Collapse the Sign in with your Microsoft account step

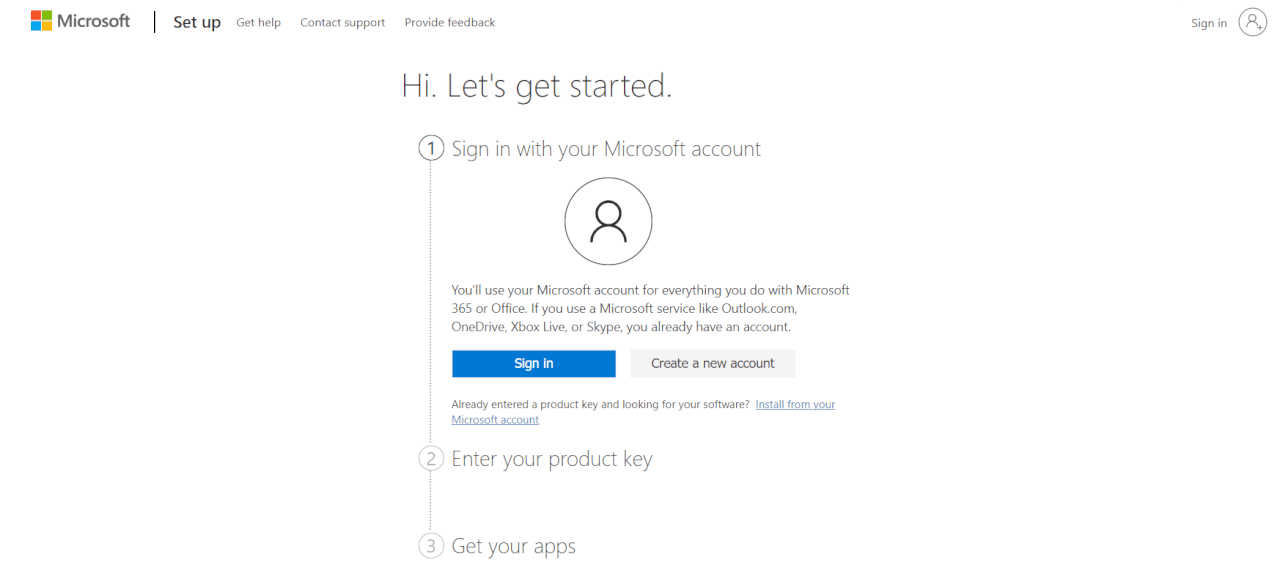click(x=606, y=148)
